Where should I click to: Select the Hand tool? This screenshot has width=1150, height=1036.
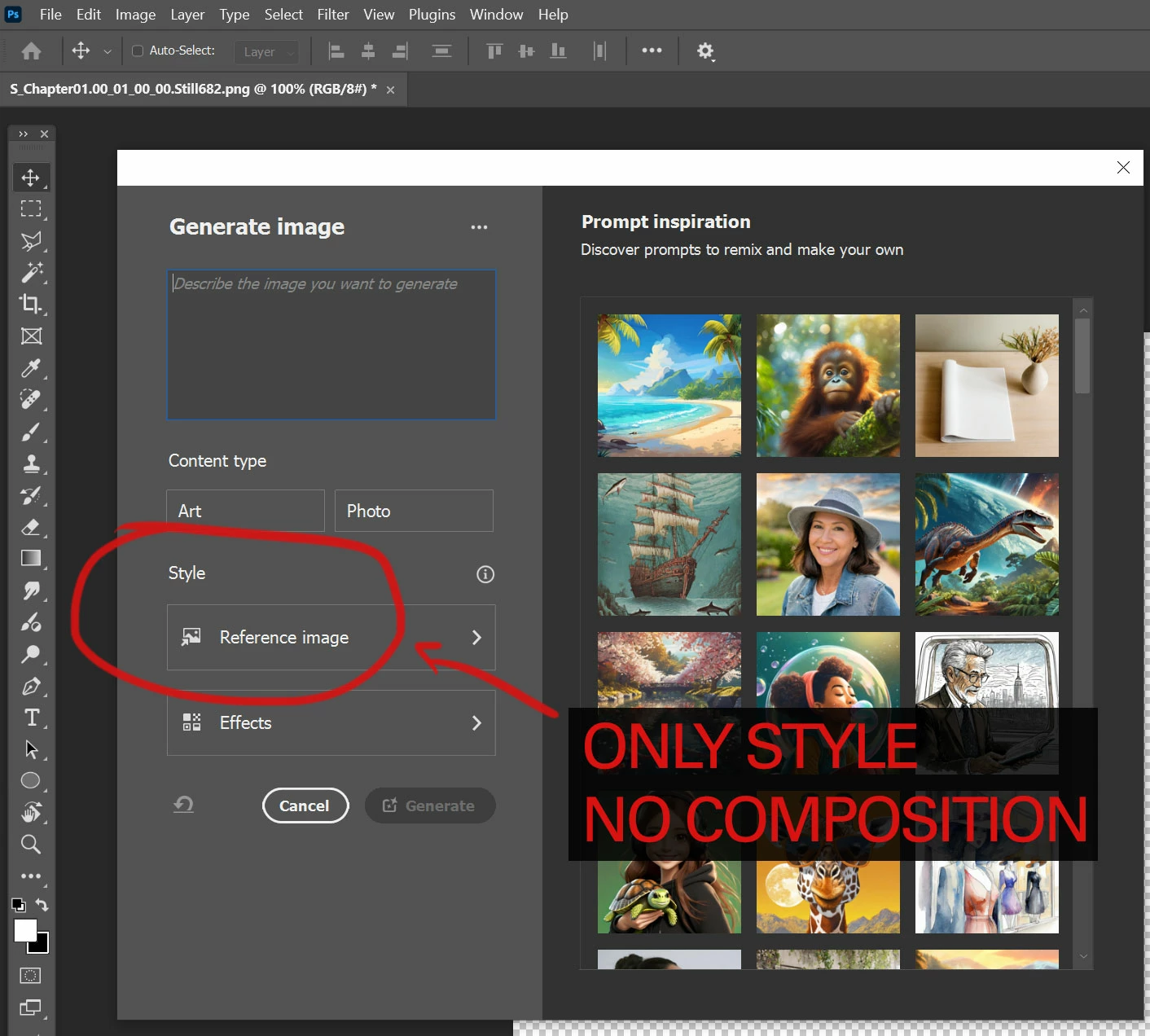click(31, 812)
